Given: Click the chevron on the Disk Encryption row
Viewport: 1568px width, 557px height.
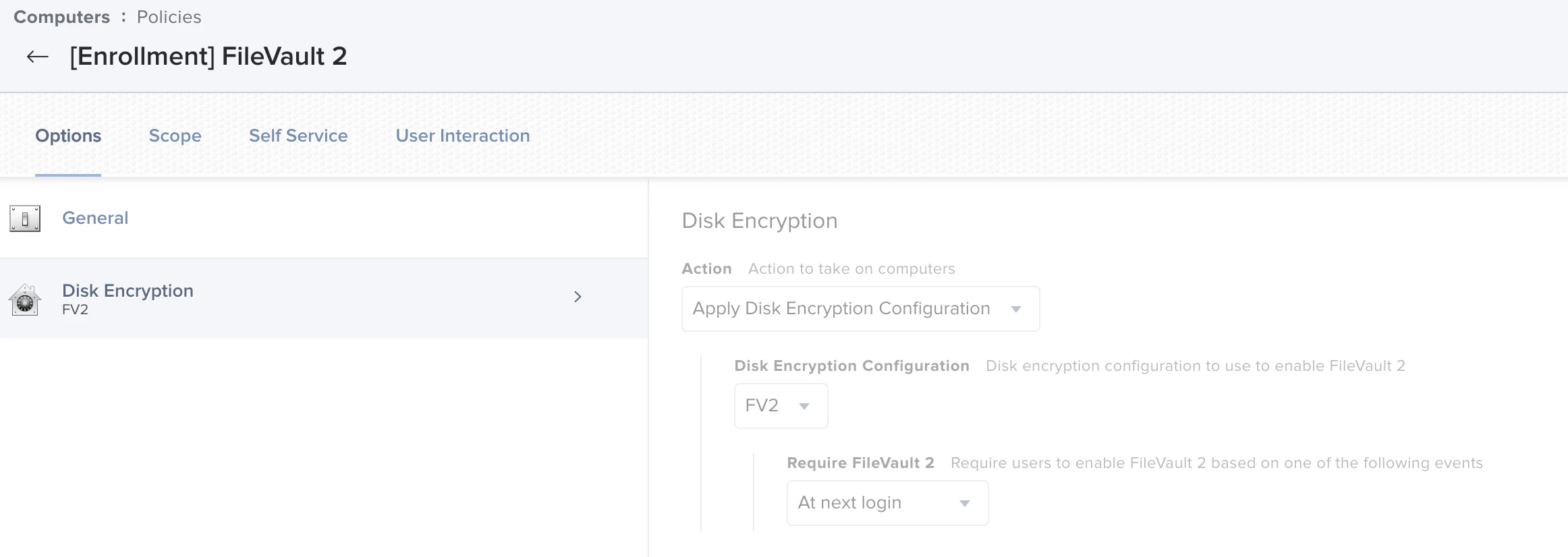Looking at the screenshot, I should coord(578,297).
